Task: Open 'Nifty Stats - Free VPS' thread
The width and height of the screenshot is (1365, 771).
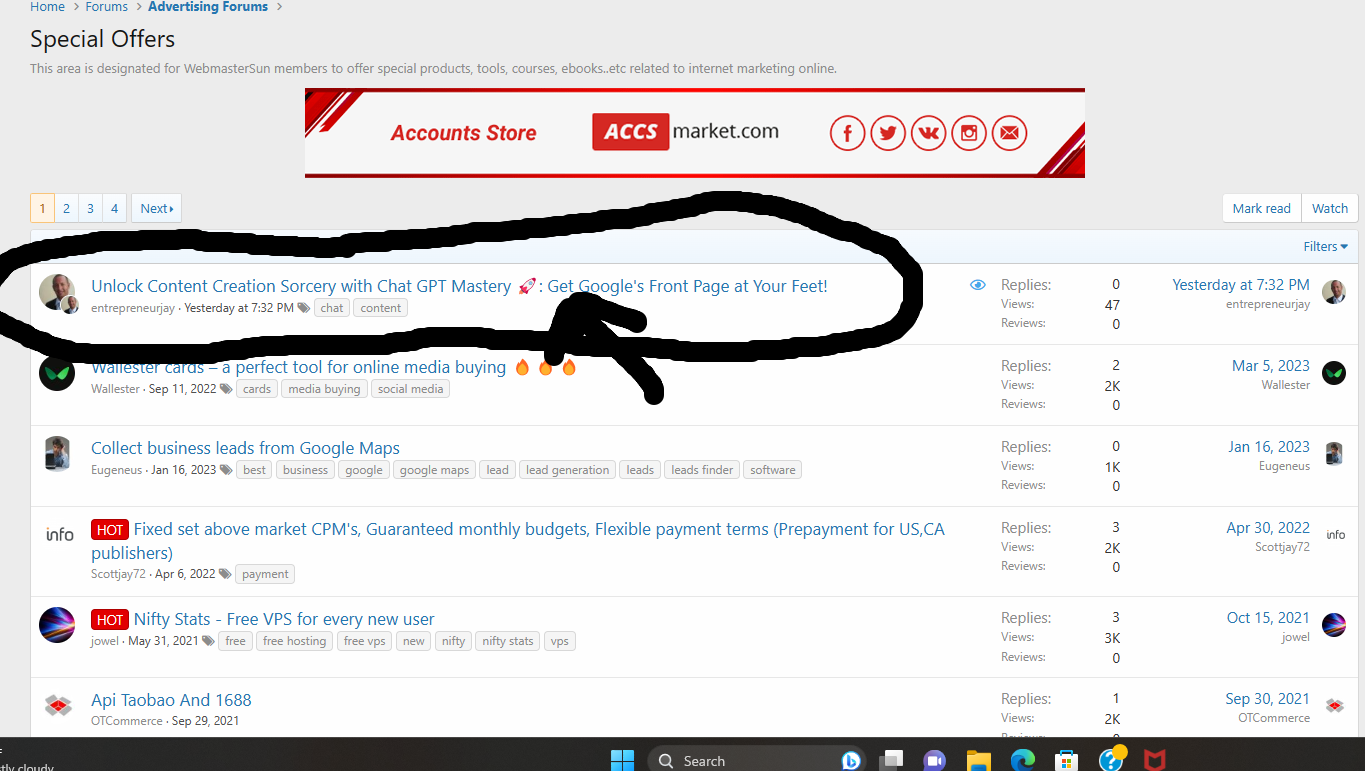Action: (284, 619)
